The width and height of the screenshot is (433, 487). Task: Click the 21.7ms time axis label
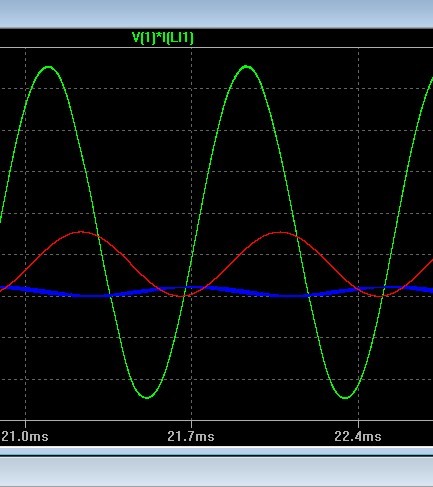pos(191,436)
